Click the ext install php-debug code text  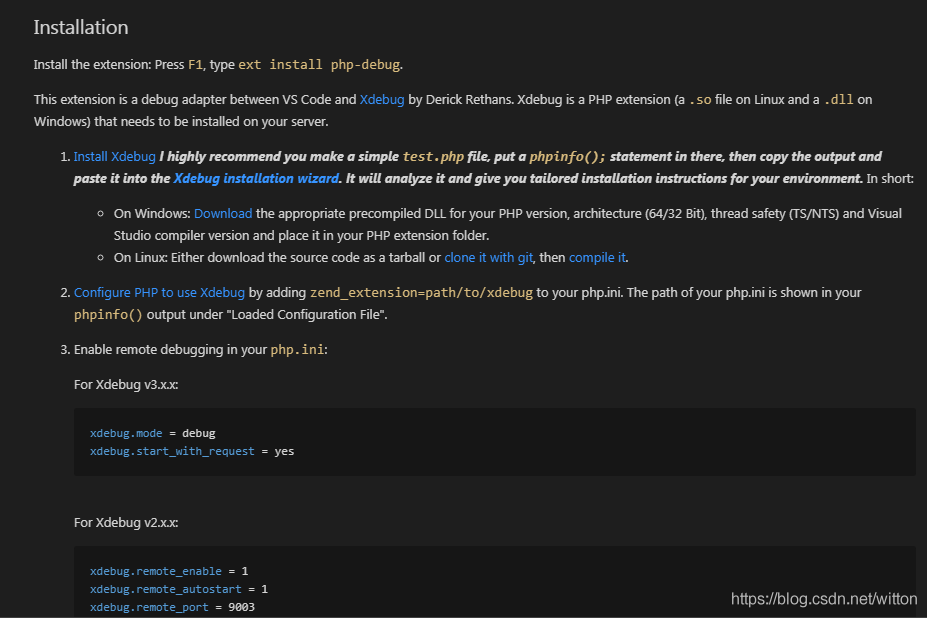point(319,64)
